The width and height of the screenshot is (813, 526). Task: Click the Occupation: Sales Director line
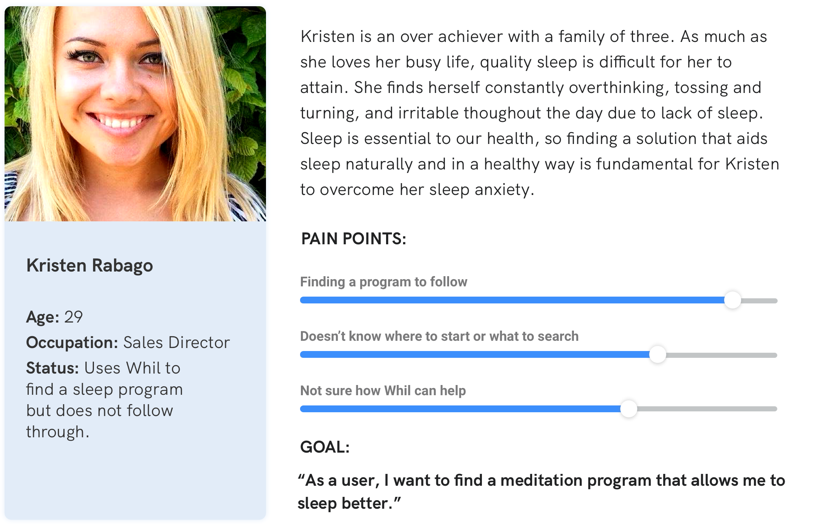[x=128, y=342]
